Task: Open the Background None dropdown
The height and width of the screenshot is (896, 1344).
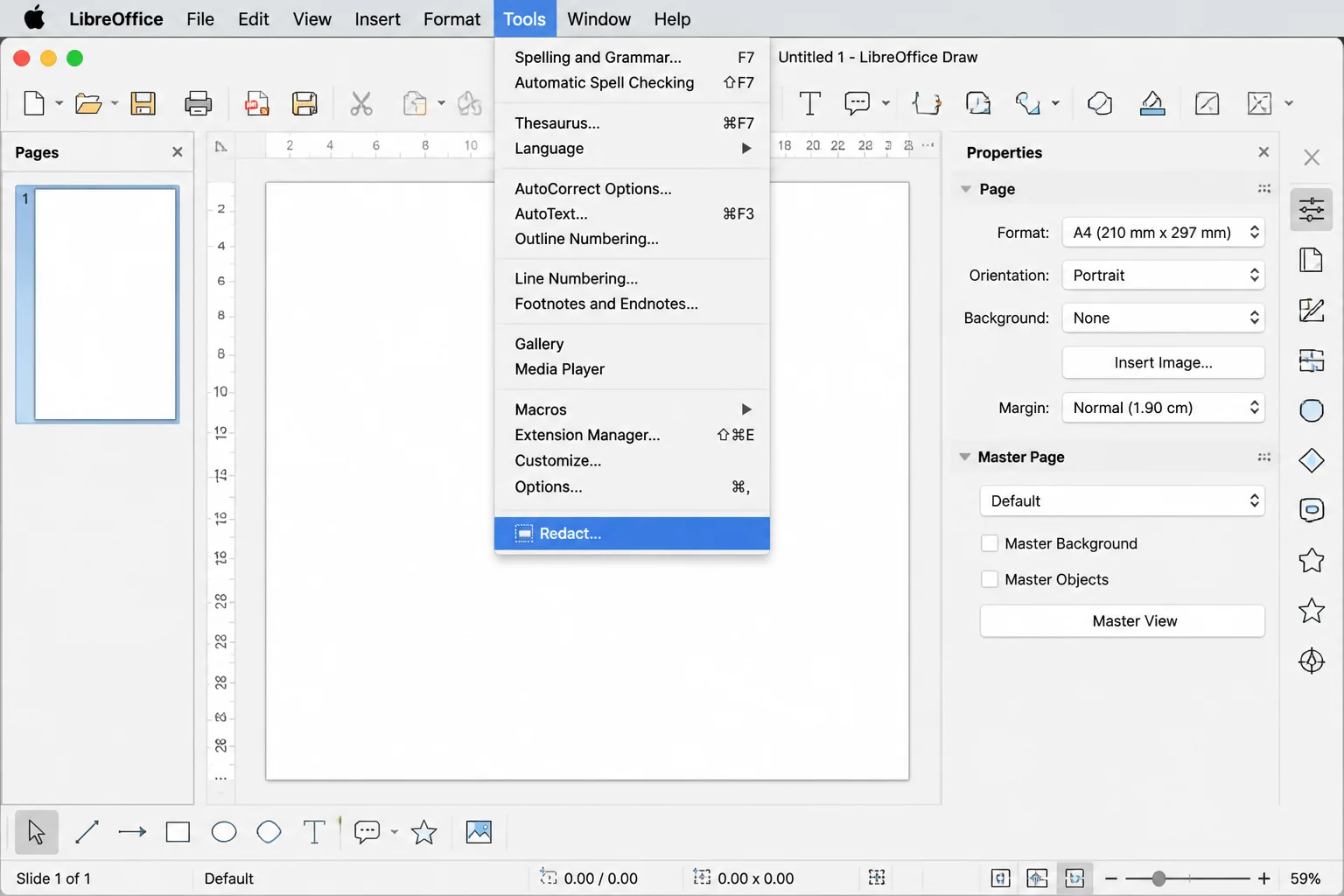Action: 1163,318
